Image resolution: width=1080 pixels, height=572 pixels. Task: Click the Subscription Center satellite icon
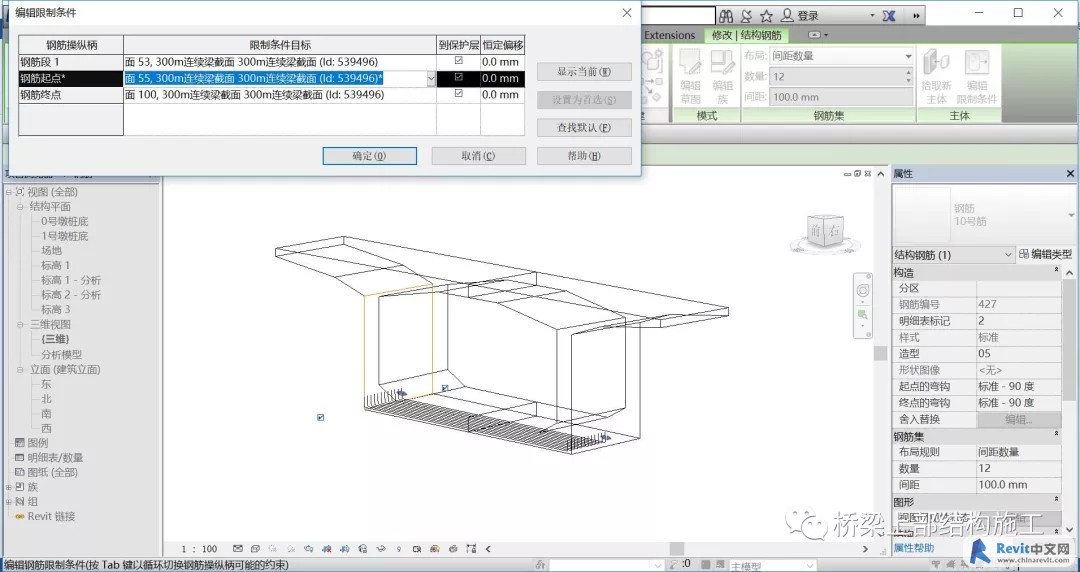[x=746, y=15]
